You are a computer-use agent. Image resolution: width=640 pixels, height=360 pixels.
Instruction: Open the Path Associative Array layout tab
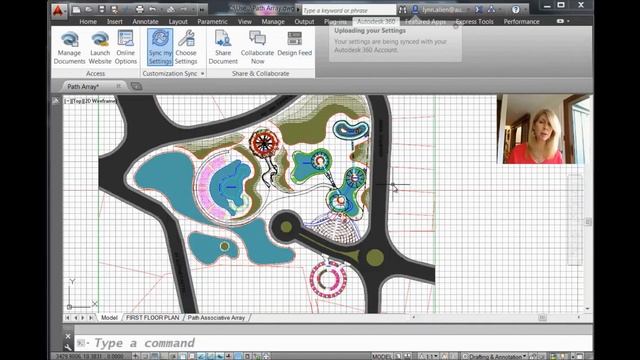click(216, 318)
